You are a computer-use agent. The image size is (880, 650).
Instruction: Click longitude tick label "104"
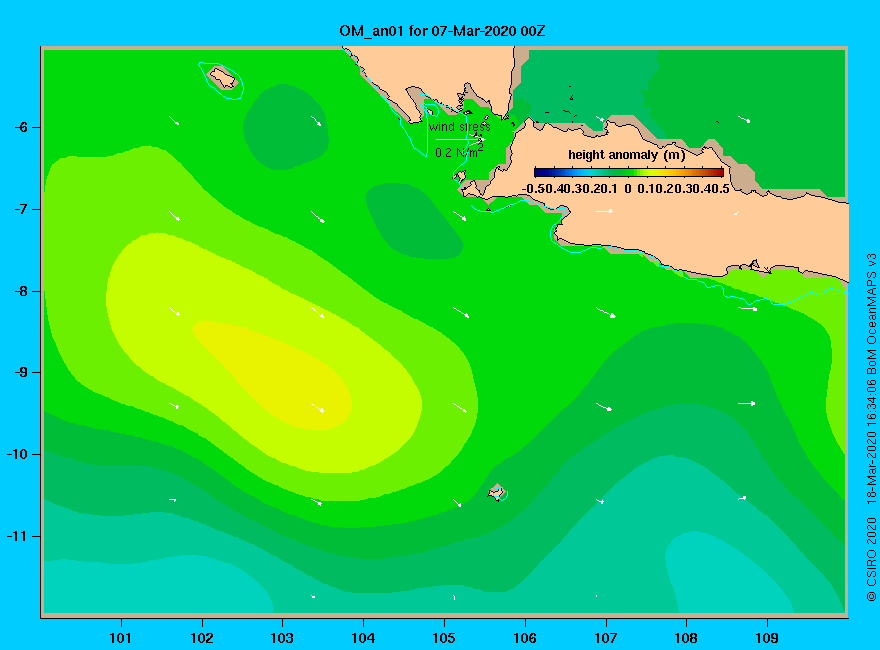coord(363,638)
